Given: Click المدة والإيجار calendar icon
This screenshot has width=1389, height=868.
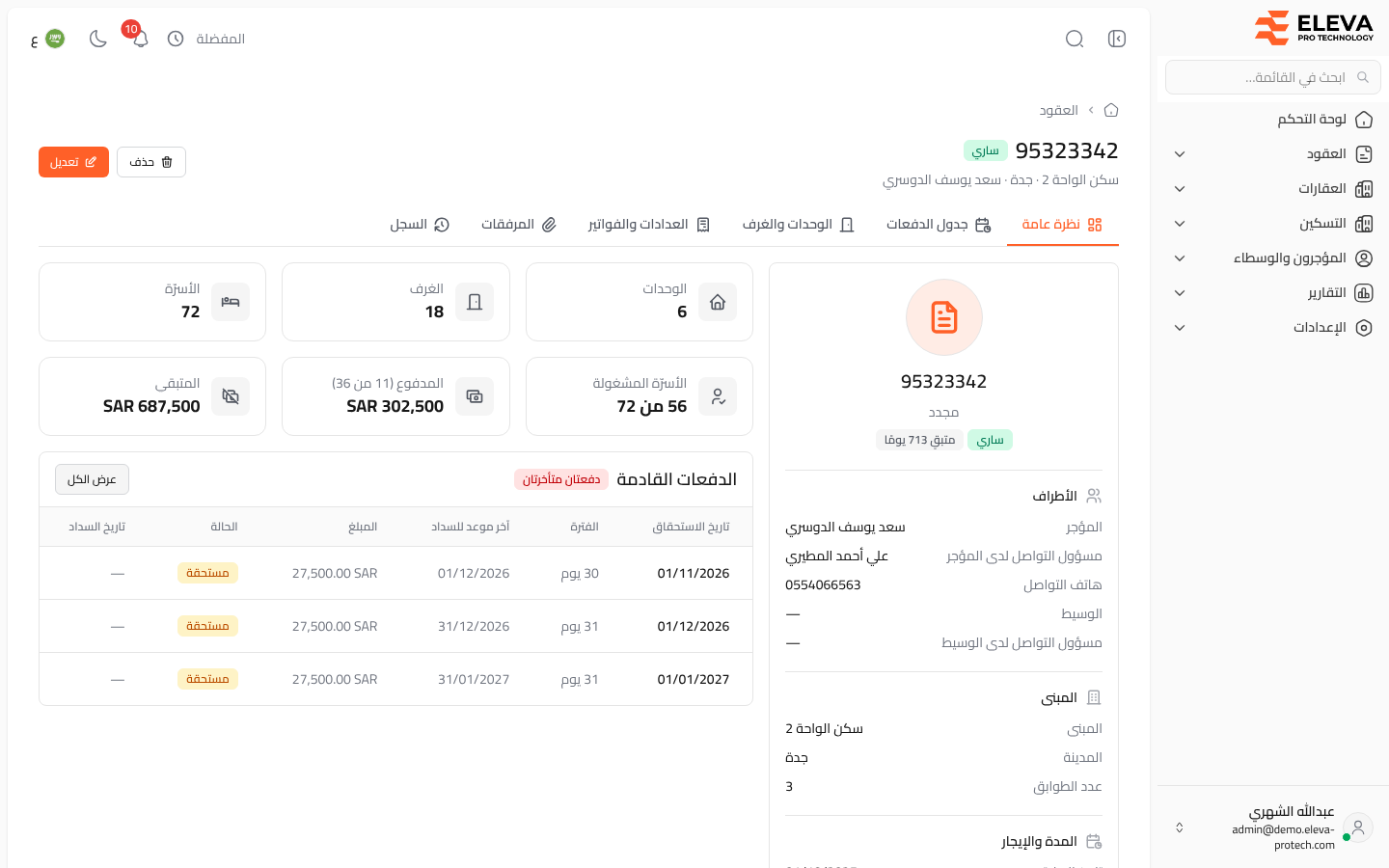Looking at the screenshot, I should pos(1094,841).
